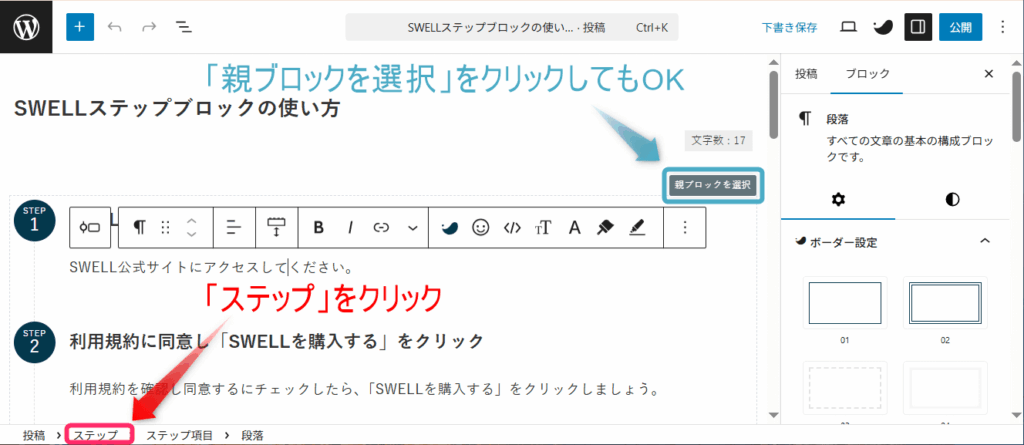Click the 公開 publish button
Screen dimensions: 1024x445
960,27
